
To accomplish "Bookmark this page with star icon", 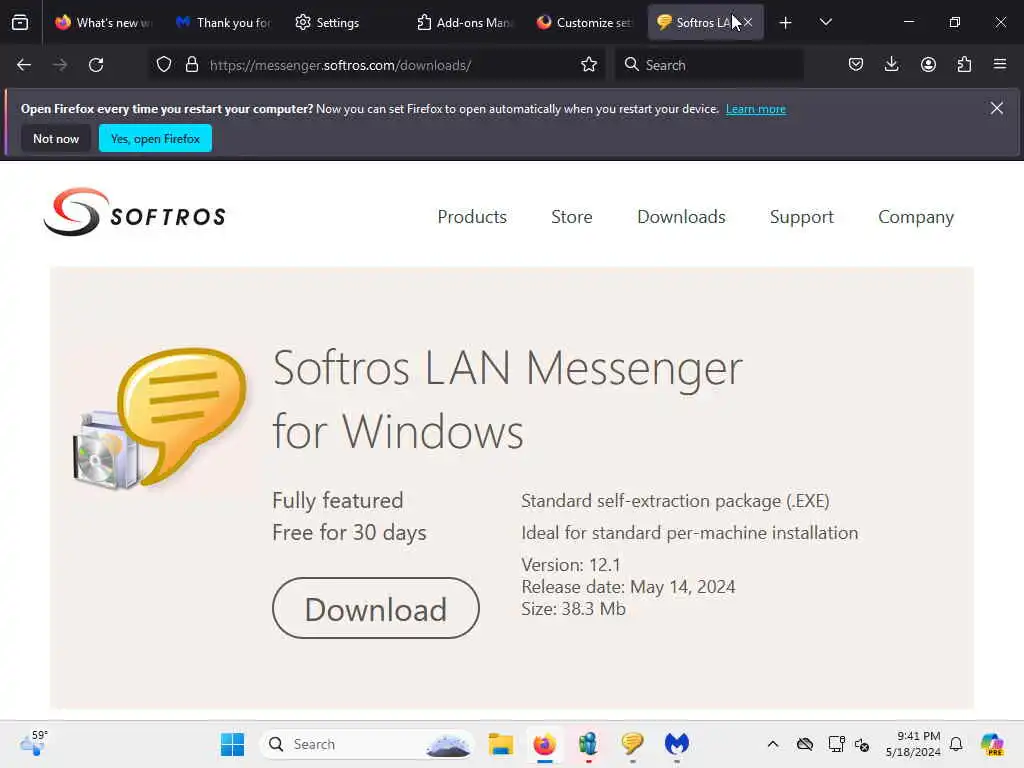I will [x=589, y=65].
